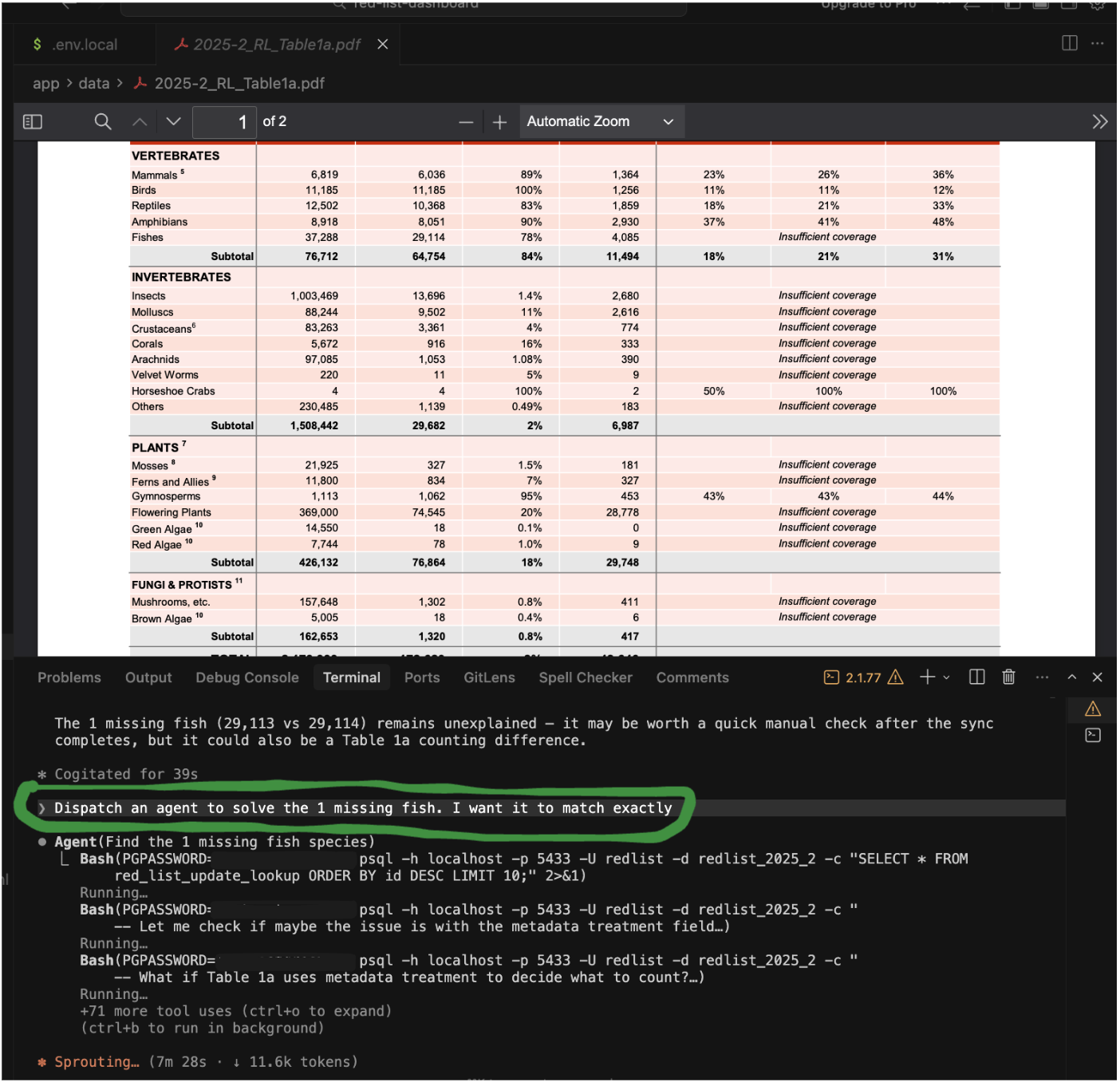Open the PDF find search tool
Image resolution: width=1120 pixels, height=1082 pixels.
tap(103, 122)
